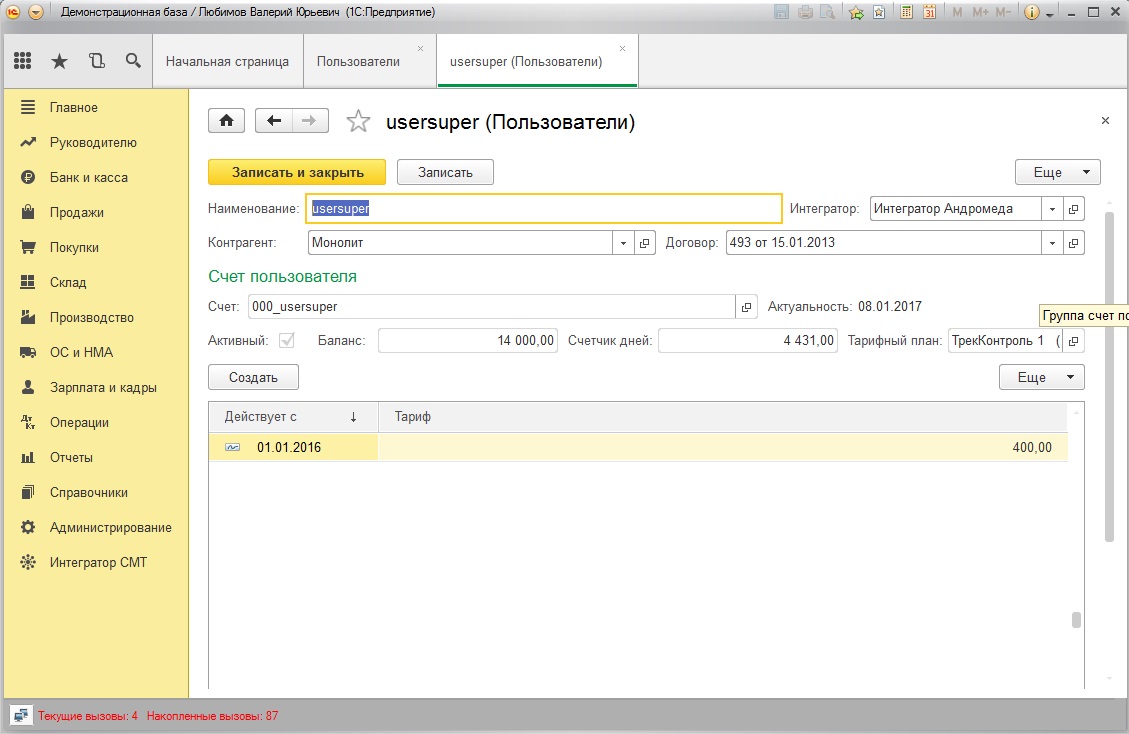Expand the Контрагент dropdown list
The width and height of the screenshot is (1129, 734).
[x=624, y=243]
